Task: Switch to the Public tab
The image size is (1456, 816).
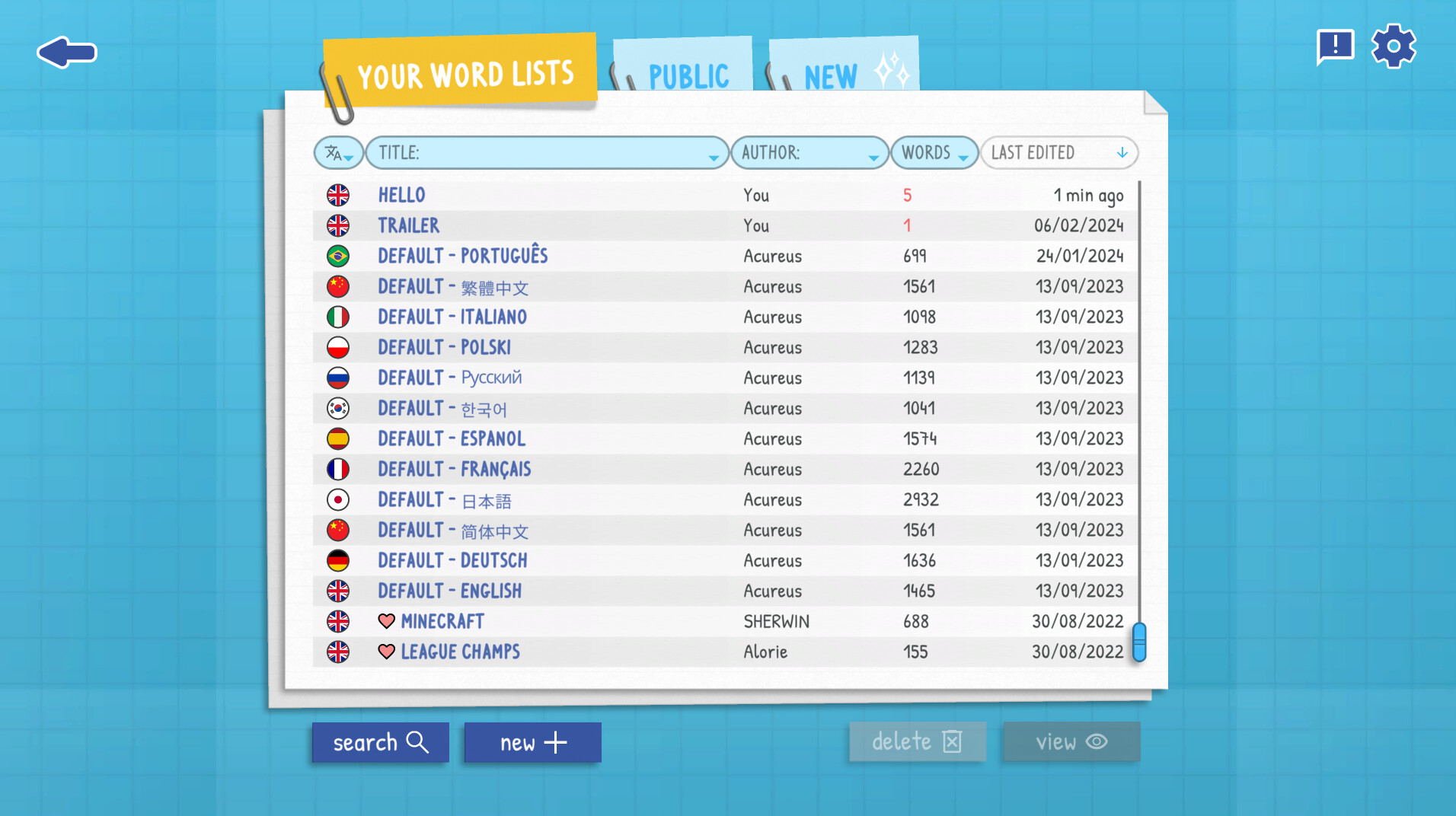Action: pyautogui.click(x=686, y=75)
